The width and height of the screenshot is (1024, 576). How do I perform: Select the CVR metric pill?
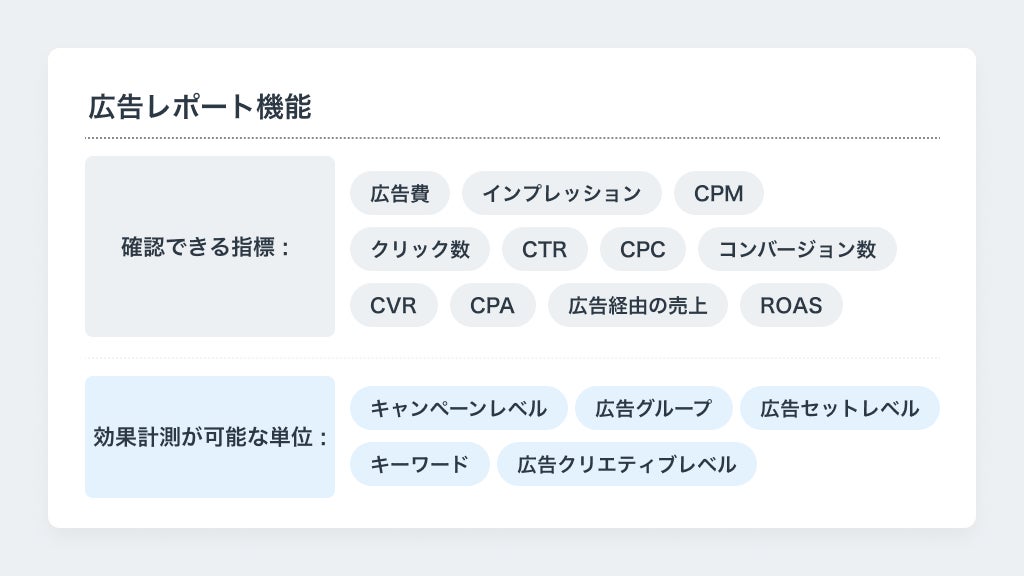click(x=393, y=305)
